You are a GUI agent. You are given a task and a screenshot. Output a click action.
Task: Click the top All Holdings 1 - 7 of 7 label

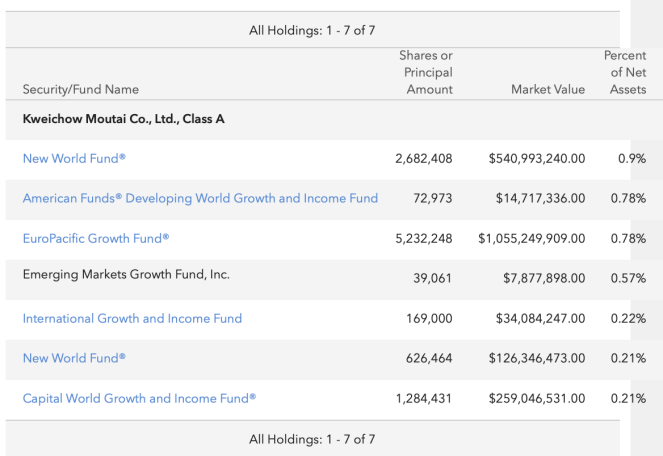[x=312, y=30]
